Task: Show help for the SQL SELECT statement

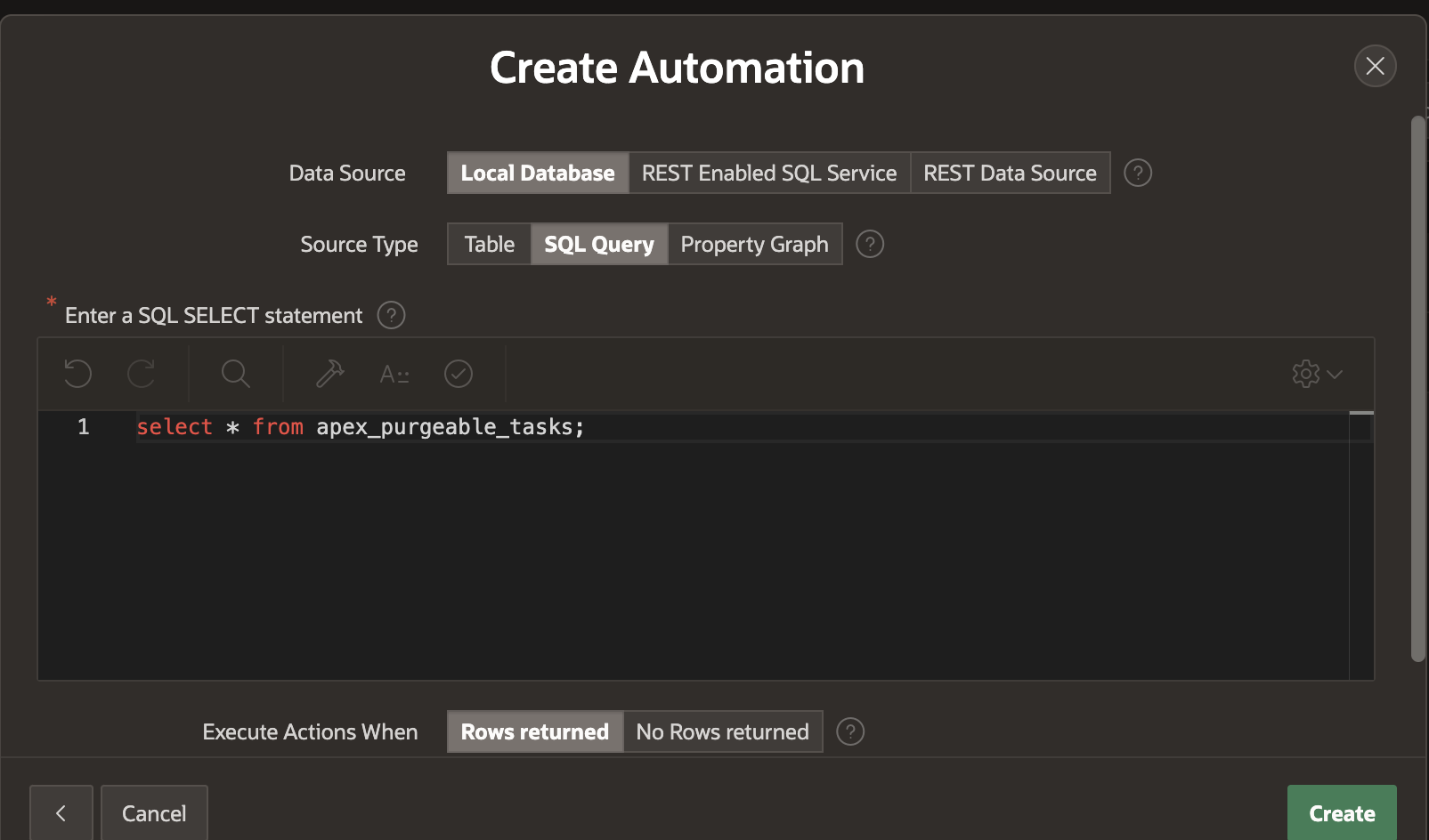Action: click(391, 315)
